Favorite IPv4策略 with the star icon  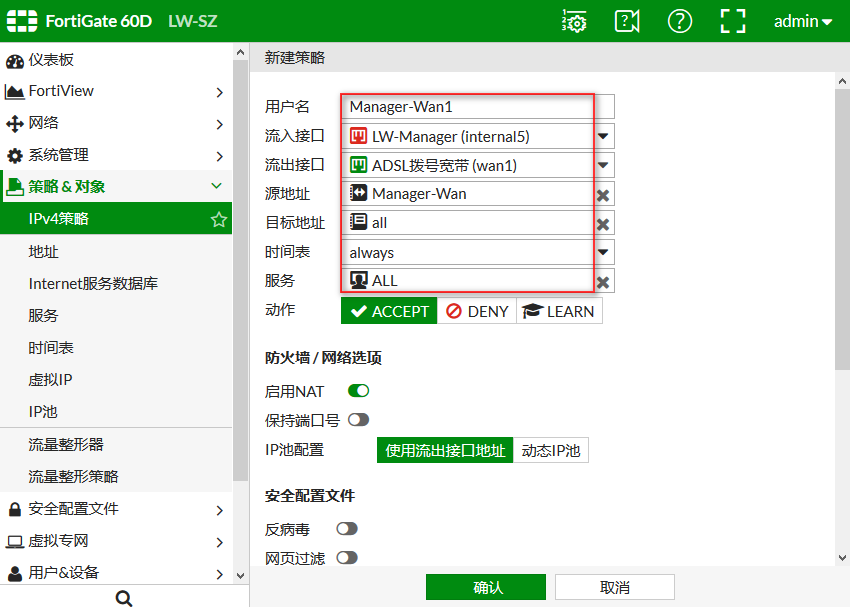click(219, 219)
